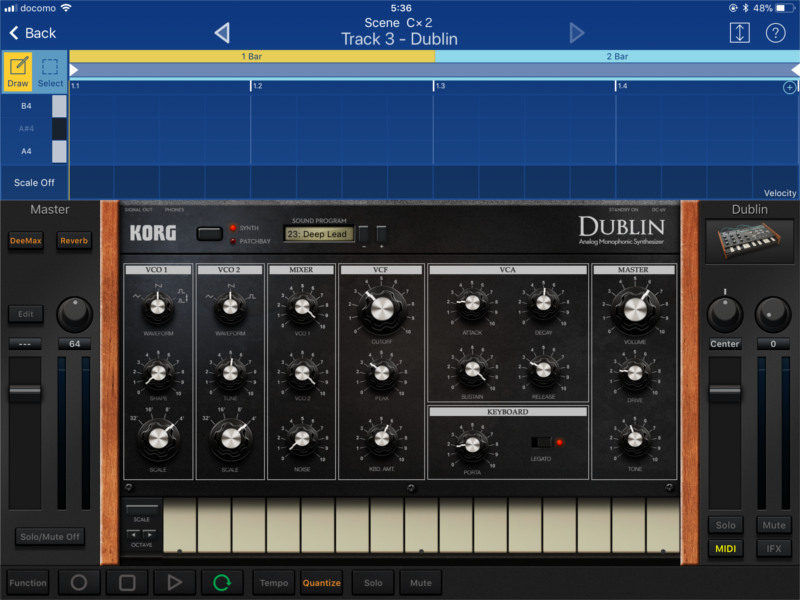
Task: Click the VCF KBD AMT knob
Action: pos(382,439)
